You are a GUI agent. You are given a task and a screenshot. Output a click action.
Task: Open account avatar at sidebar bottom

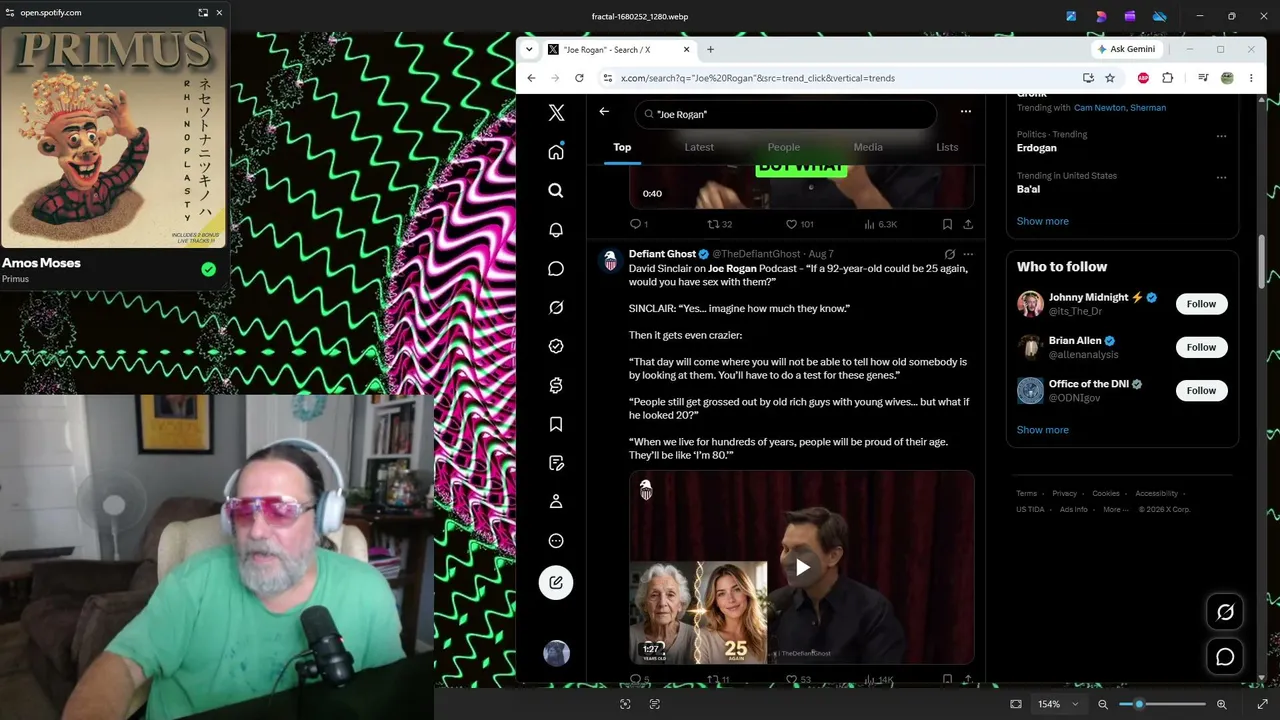click(556, 653)
